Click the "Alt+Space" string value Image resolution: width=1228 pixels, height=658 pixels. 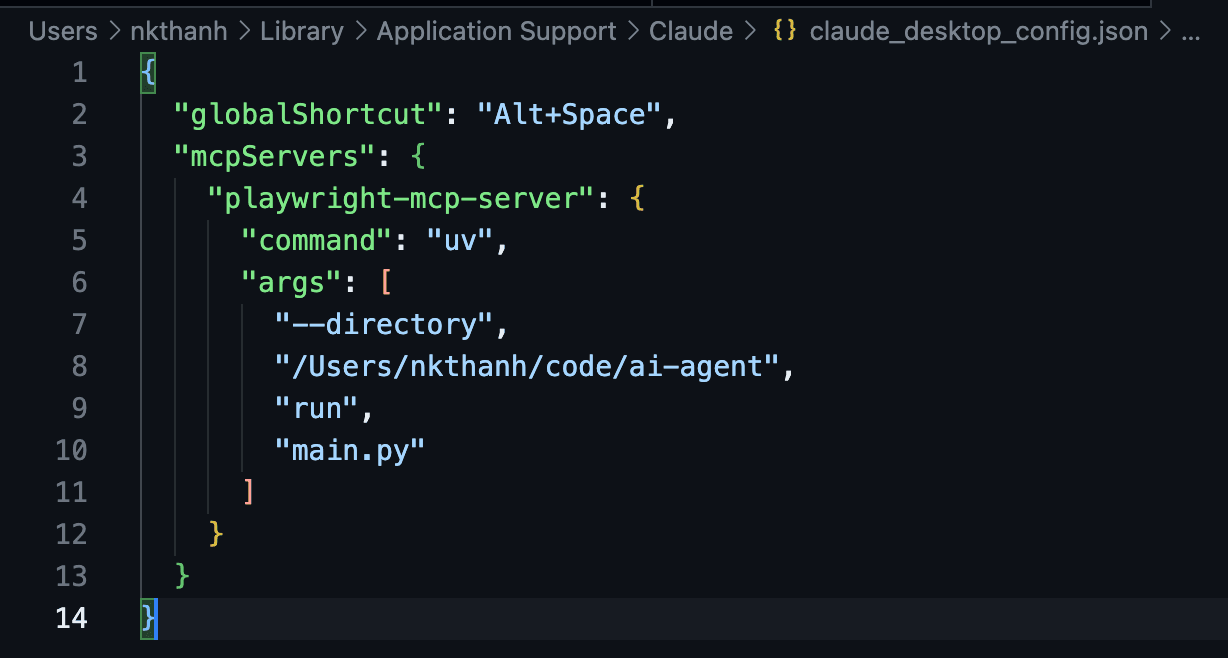[x=577, y=115]
